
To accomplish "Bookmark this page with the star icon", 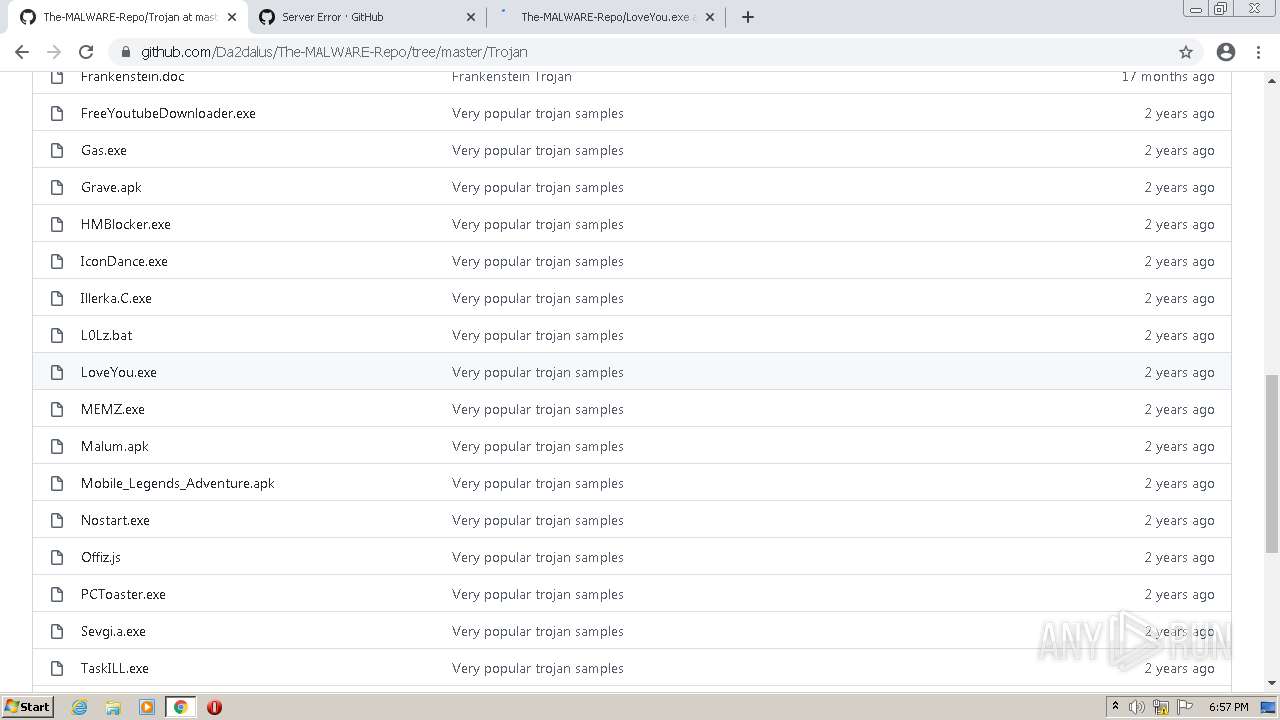I will (1186, 52).
